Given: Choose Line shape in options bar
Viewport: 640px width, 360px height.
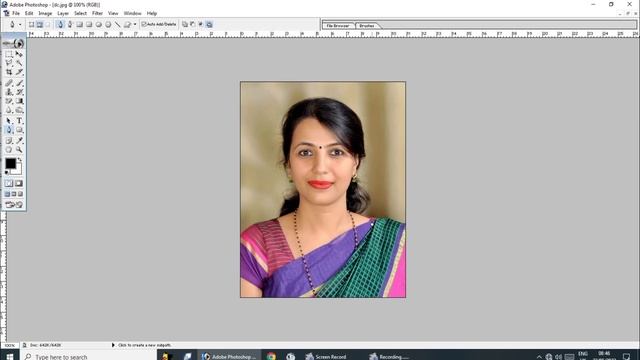Looking at the screenshot, I should point(118,24).
